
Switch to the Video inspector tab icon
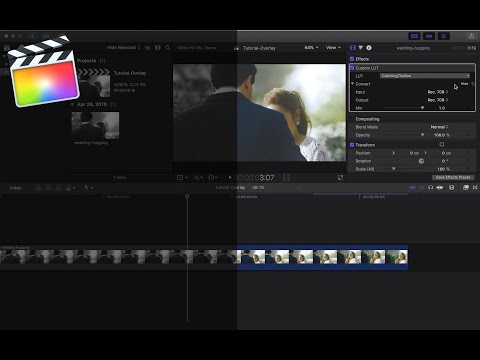(x=353, y=48)
